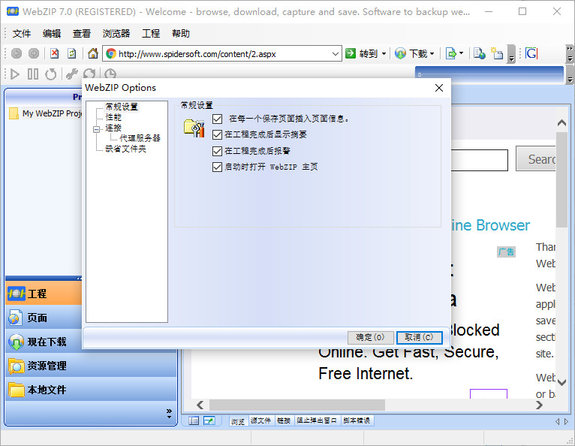Click the page export icon with green arrow
575x446 pixels.
coord(451,54)
